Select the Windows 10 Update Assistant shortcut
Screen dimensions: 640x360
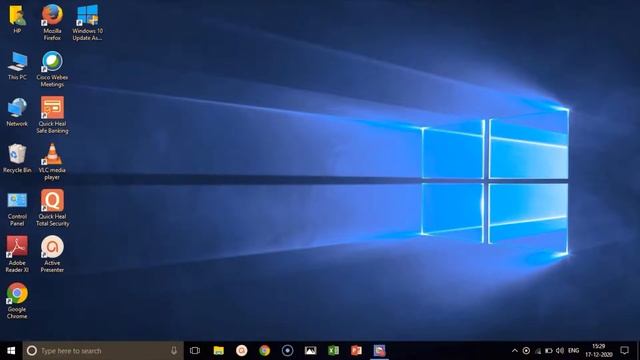click(87, 22)
